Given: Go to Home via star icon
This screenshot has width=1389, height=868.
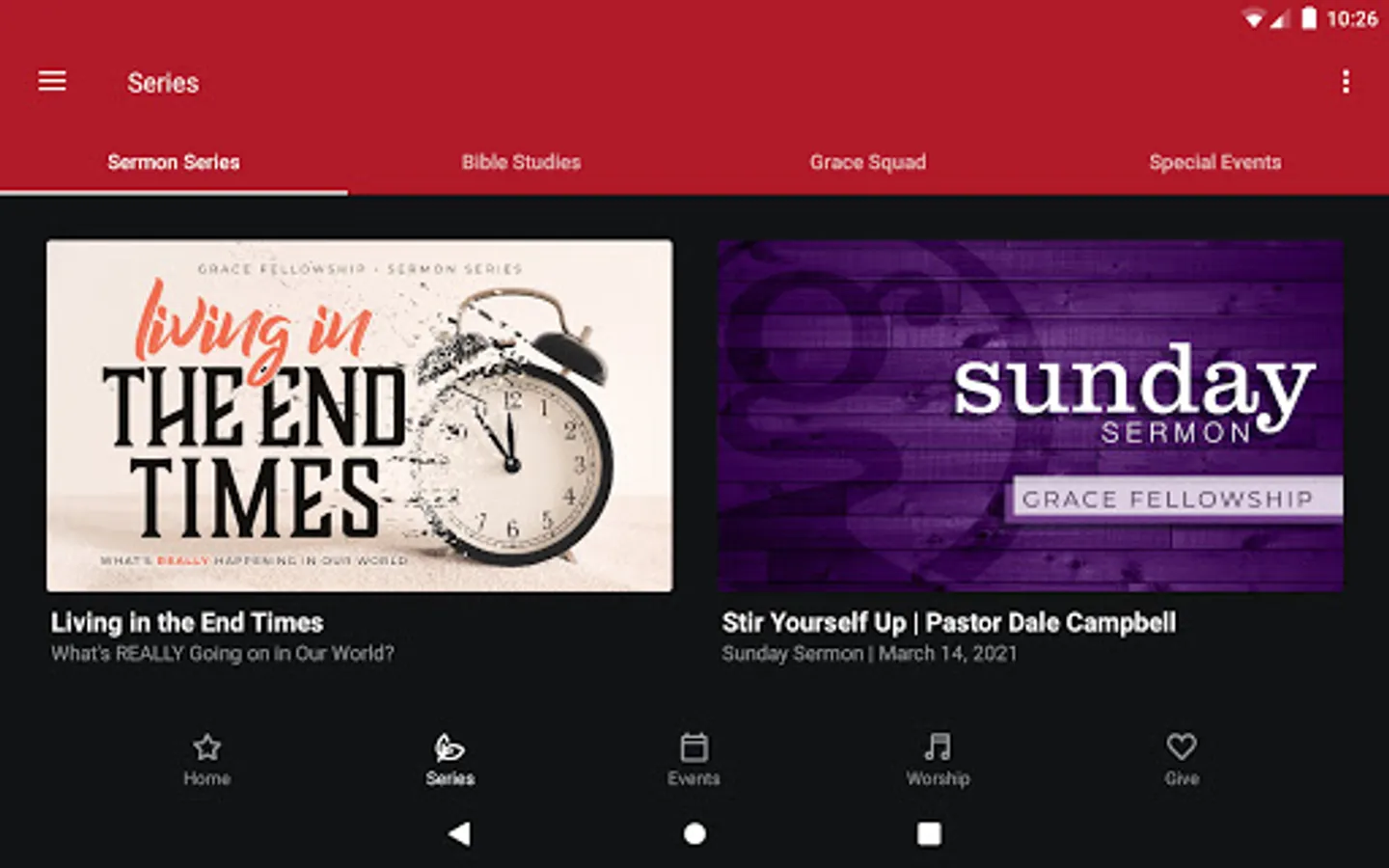Looking at the screenshot, I should [x=207, y=747].
